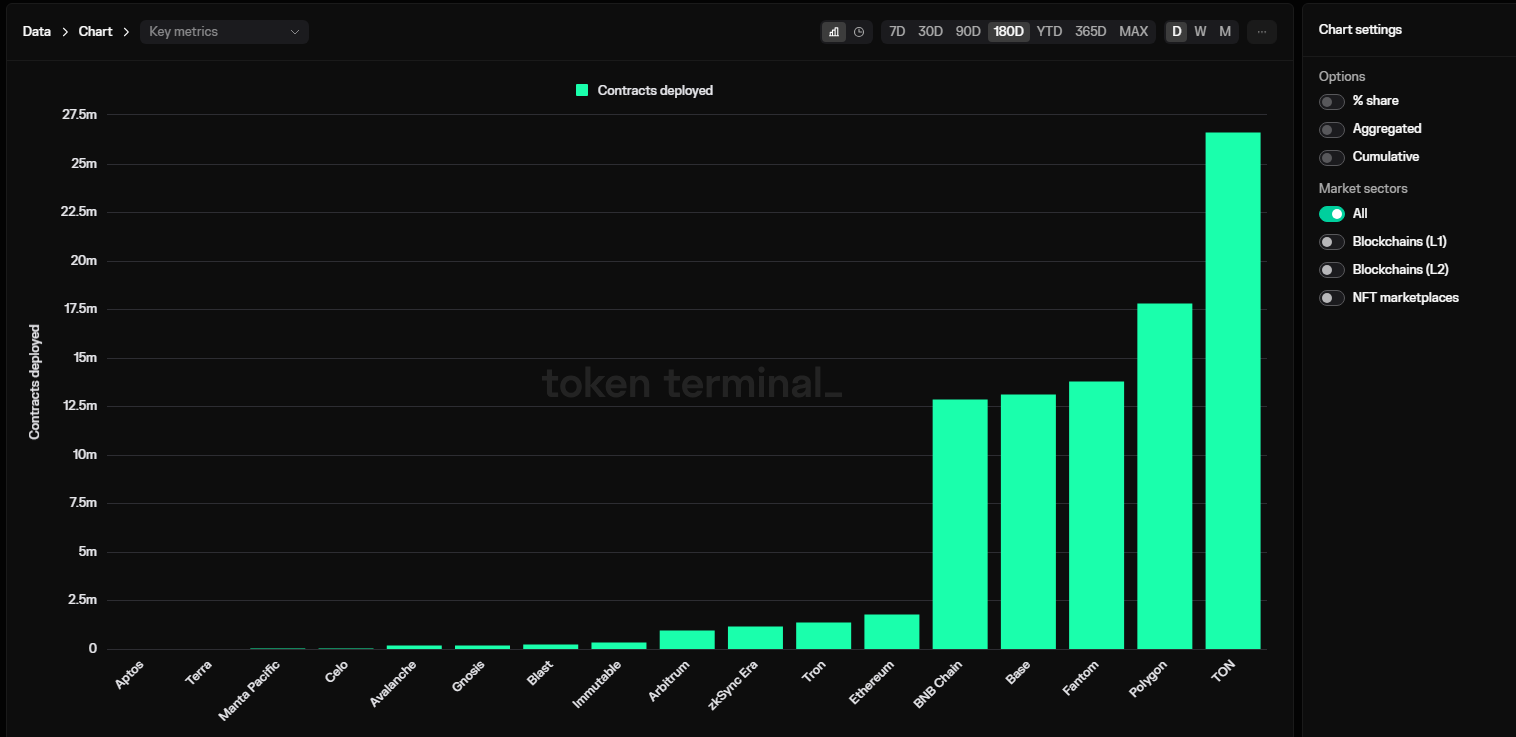
Task: Switch to the clock timeline view icon
Action: [x=859, y=32]
